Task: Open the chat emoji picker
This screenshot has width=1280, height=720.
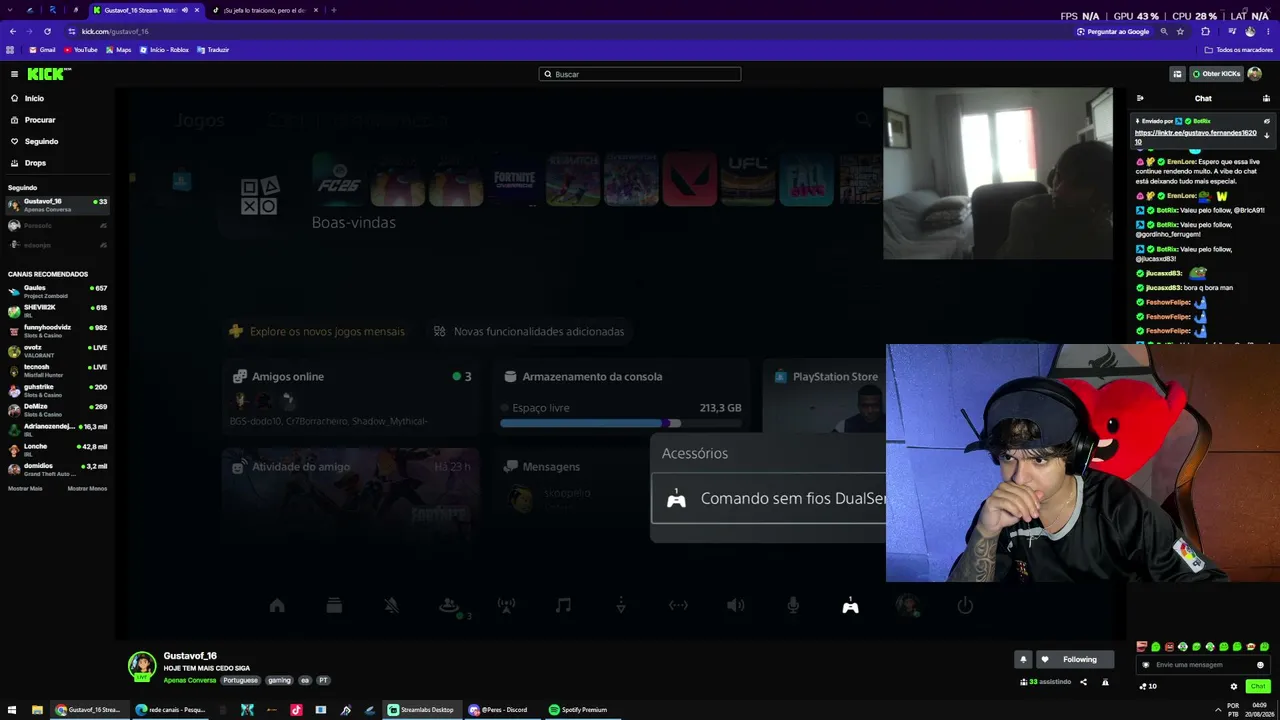Action: [1260, 665]
